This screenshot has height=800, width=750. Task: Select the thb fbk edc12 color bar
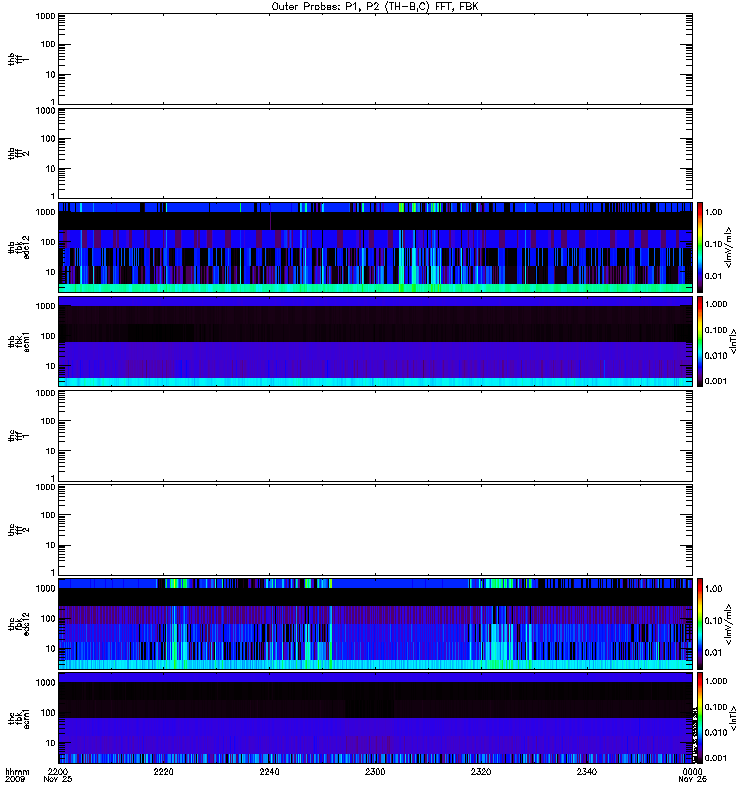click(x=700, y=247)
